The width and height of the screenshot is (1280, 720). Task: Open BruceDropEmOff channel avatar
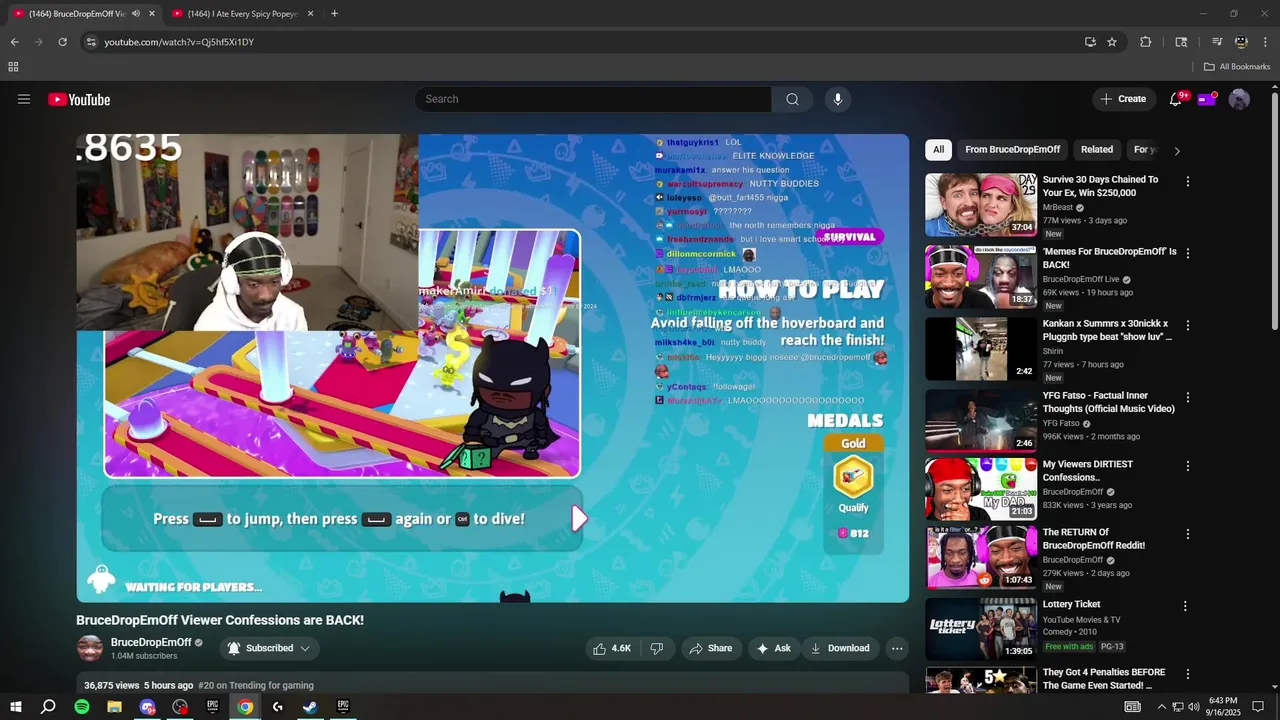pos(90,648)
